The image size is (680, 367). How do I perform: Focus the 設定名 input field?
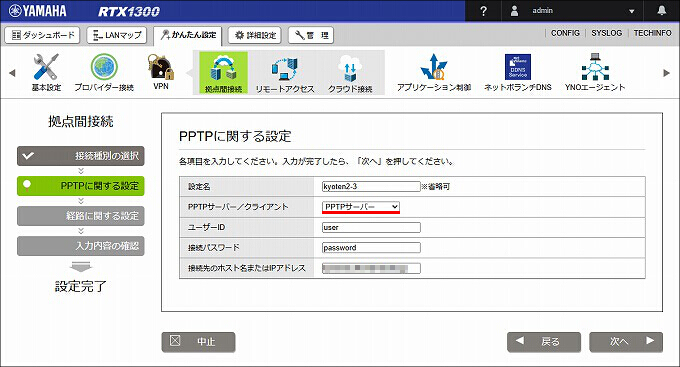pyautogui.click(x=371, y=187)
